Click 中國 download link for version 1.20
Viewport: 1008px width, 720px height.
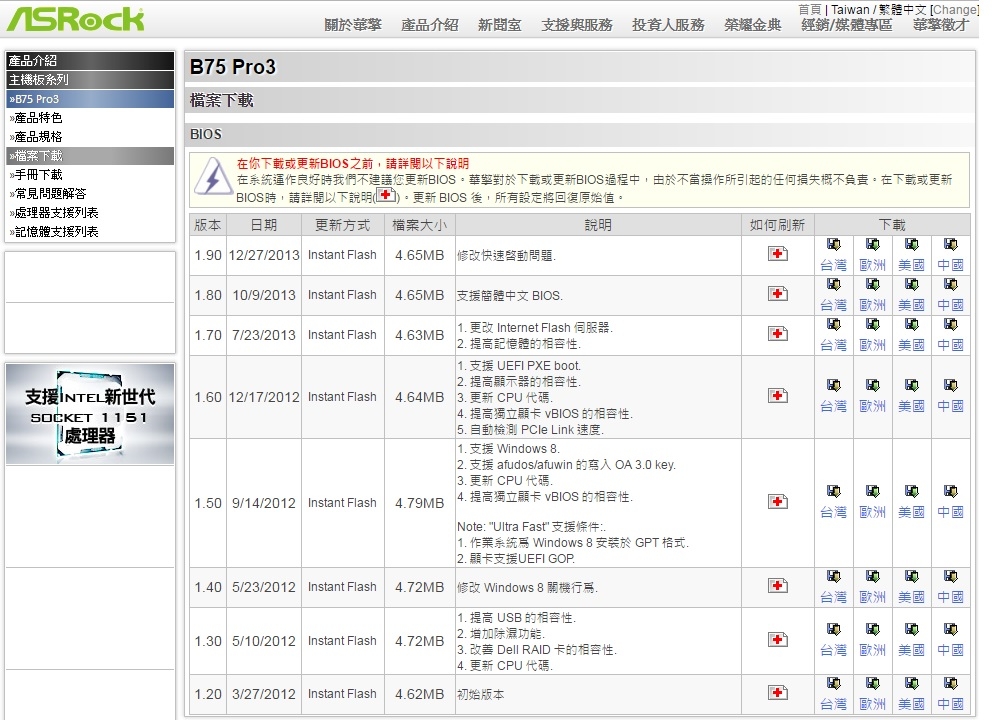[x=950, y=704]
